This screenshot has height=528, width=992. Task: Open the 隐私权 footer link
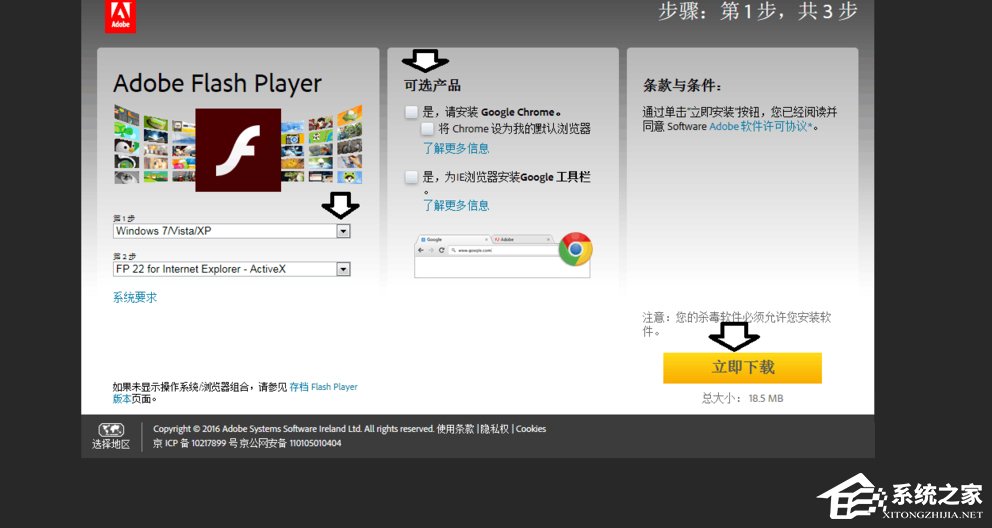coord(495,429)
